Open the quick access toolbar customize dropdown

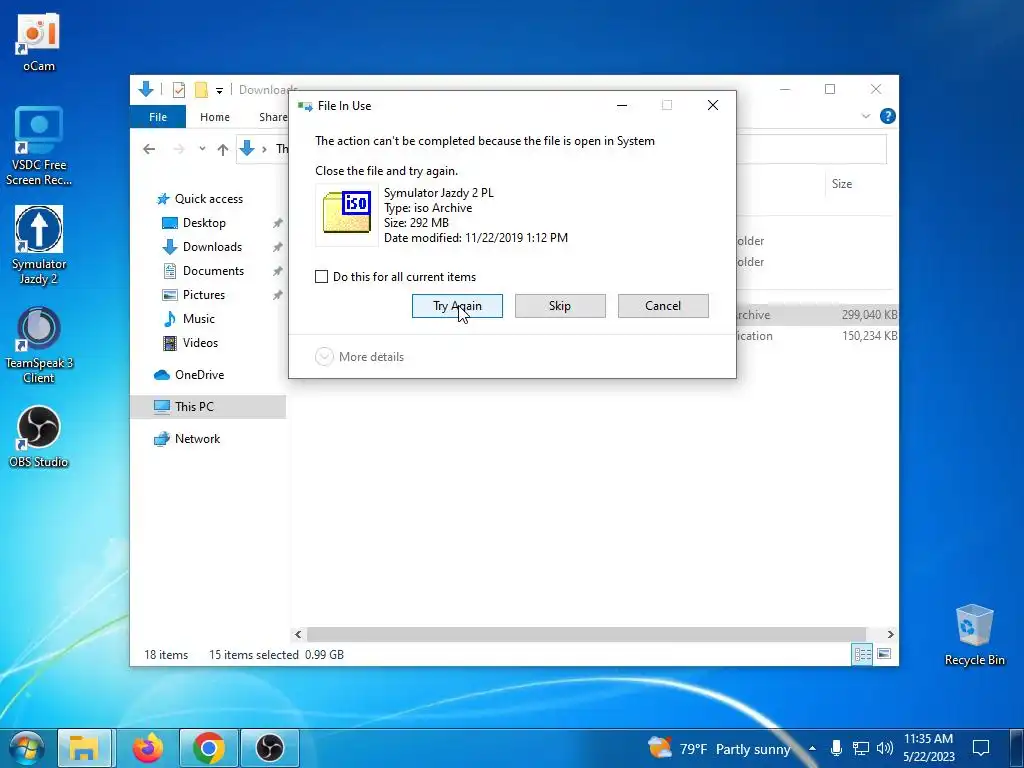tap(219, 91)
